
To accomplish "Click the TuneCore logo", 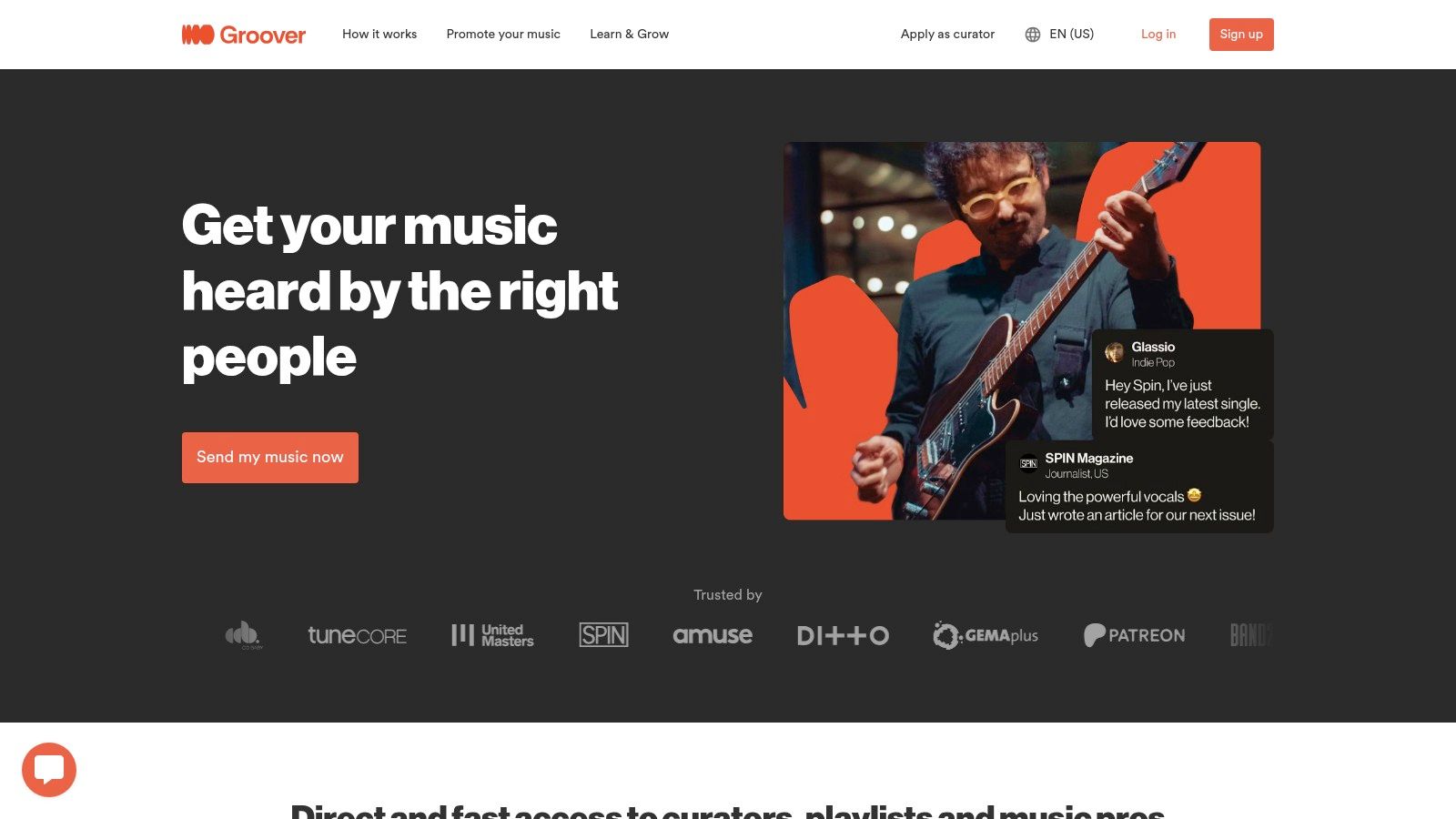I will coord(357,635).
